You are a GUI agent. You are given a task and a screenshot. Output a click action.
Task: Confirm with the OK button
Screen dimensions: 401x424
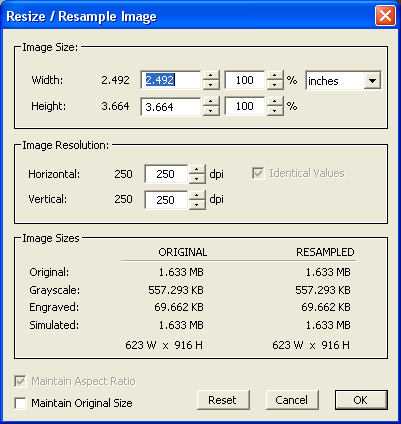pyautogui.click(x=361, y=400)
